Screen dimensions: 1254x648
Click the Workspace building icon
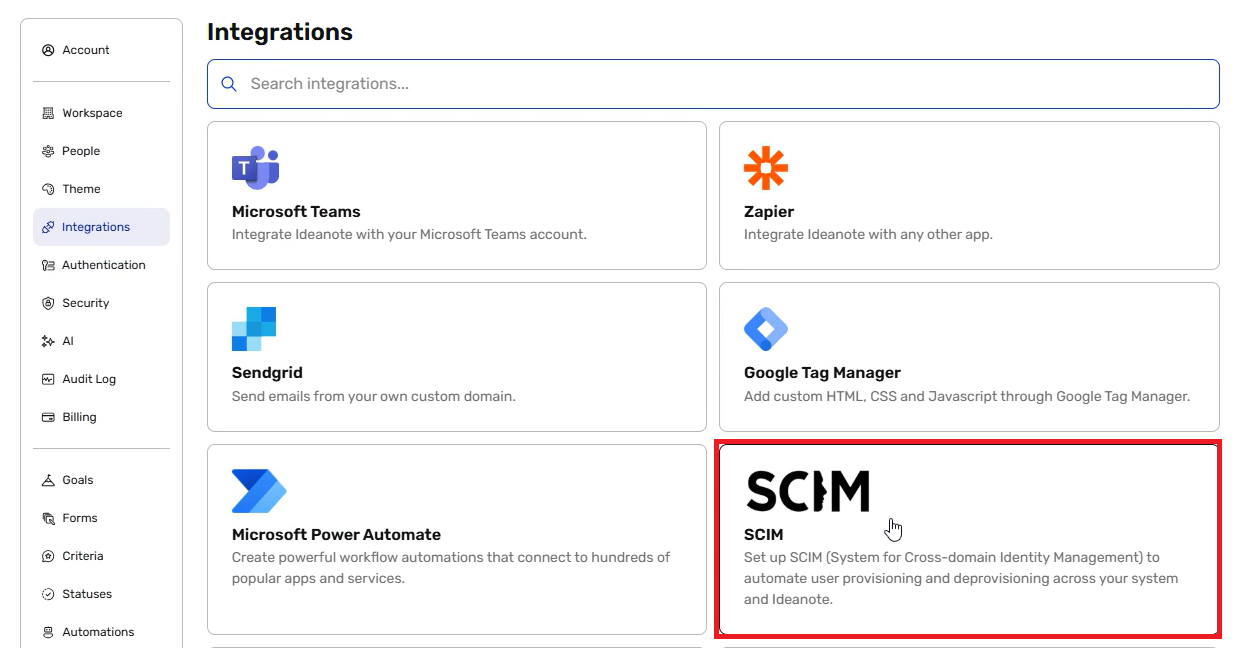pos(48,113)
